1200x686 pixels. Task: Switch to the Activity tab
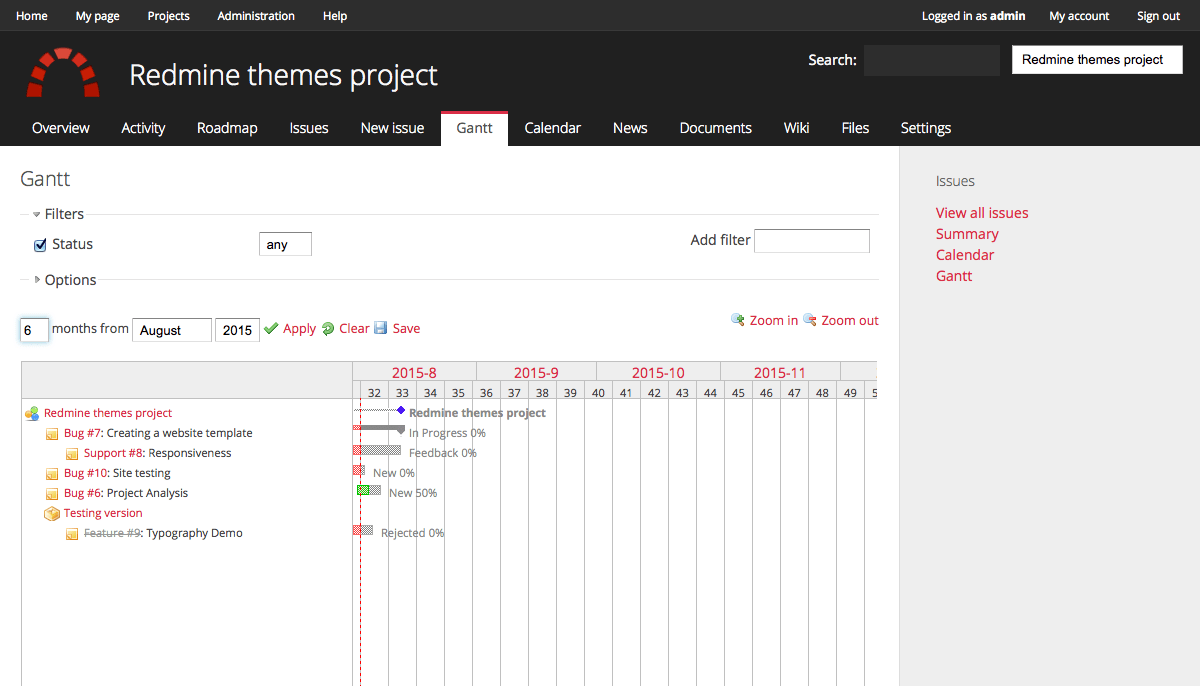(143, 128)
